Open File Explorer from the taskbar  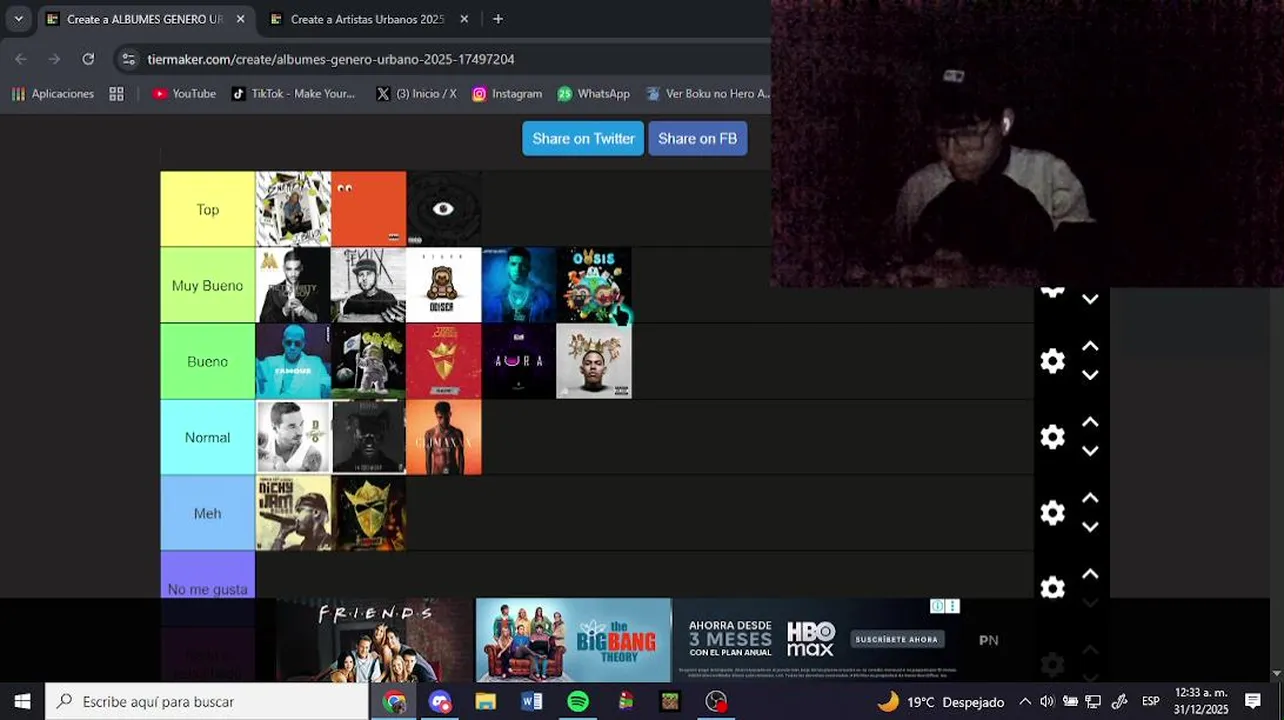[x=486, y=701]
